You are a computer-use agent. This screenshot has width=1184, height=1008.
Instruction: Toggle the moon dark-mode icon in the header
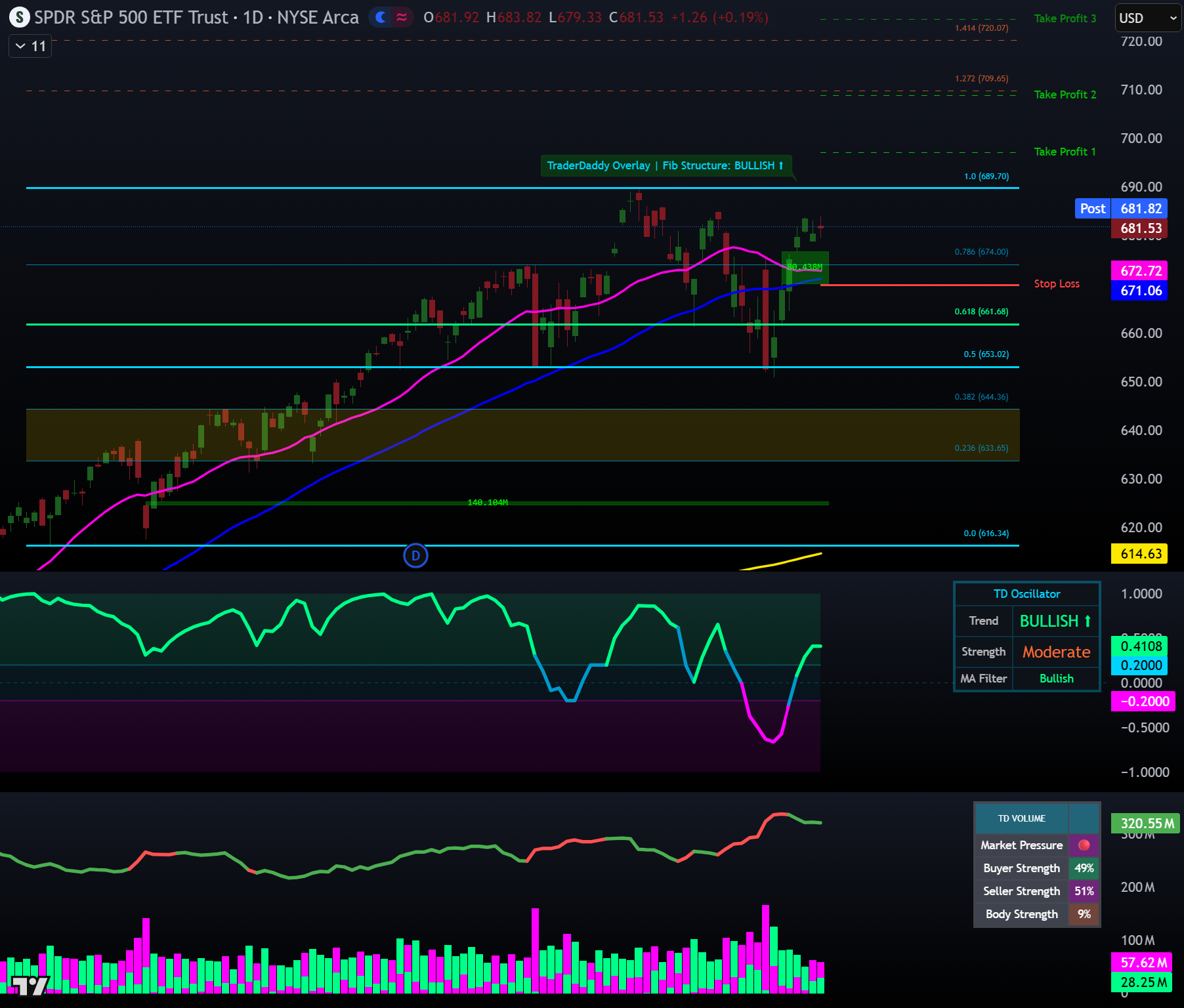[379, 18]
